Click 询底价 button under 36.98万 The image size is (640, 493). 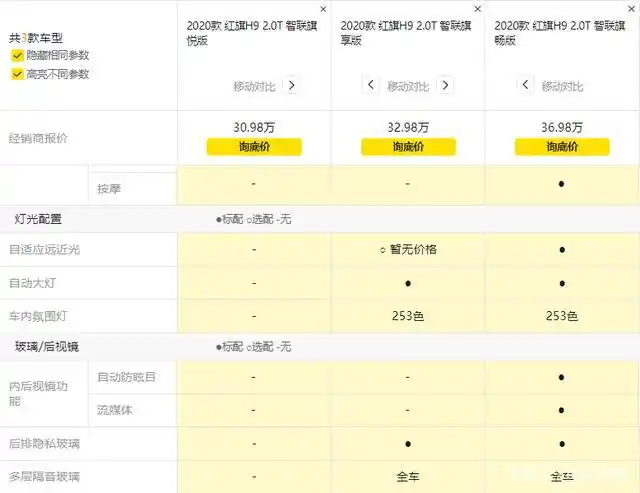click(x=562, y=147)
